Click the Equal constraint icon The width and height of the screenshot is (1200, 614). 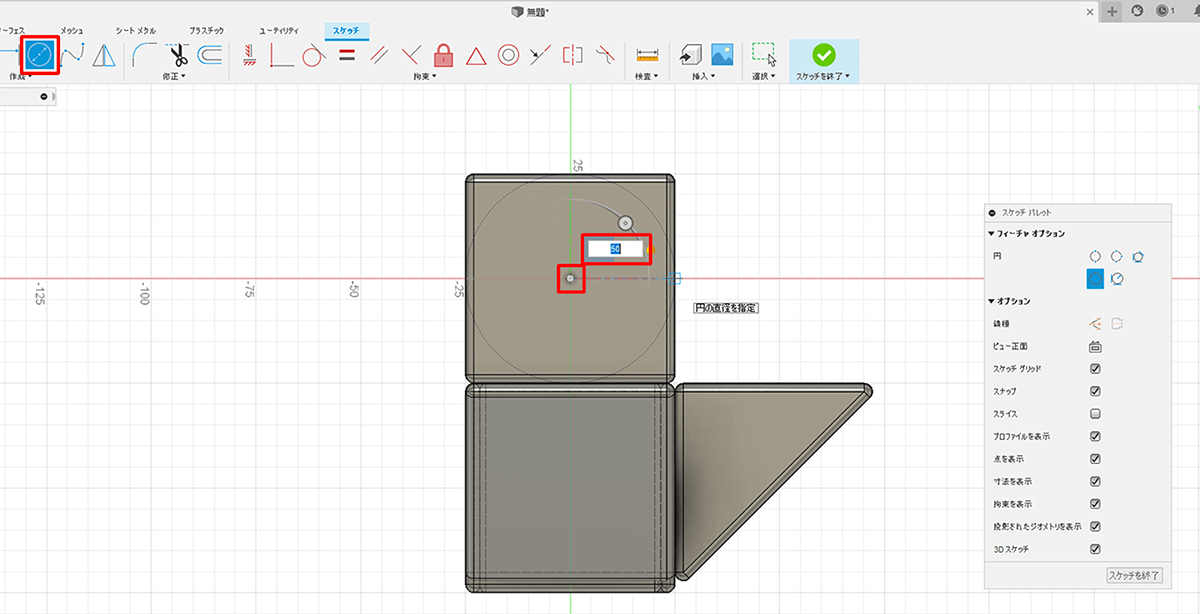click(347, 55)
